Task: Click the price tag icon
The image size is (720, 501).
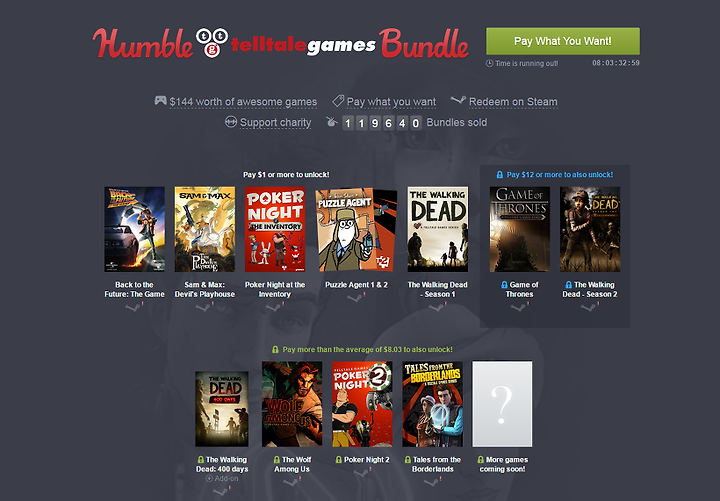Action: pos(338,101)
